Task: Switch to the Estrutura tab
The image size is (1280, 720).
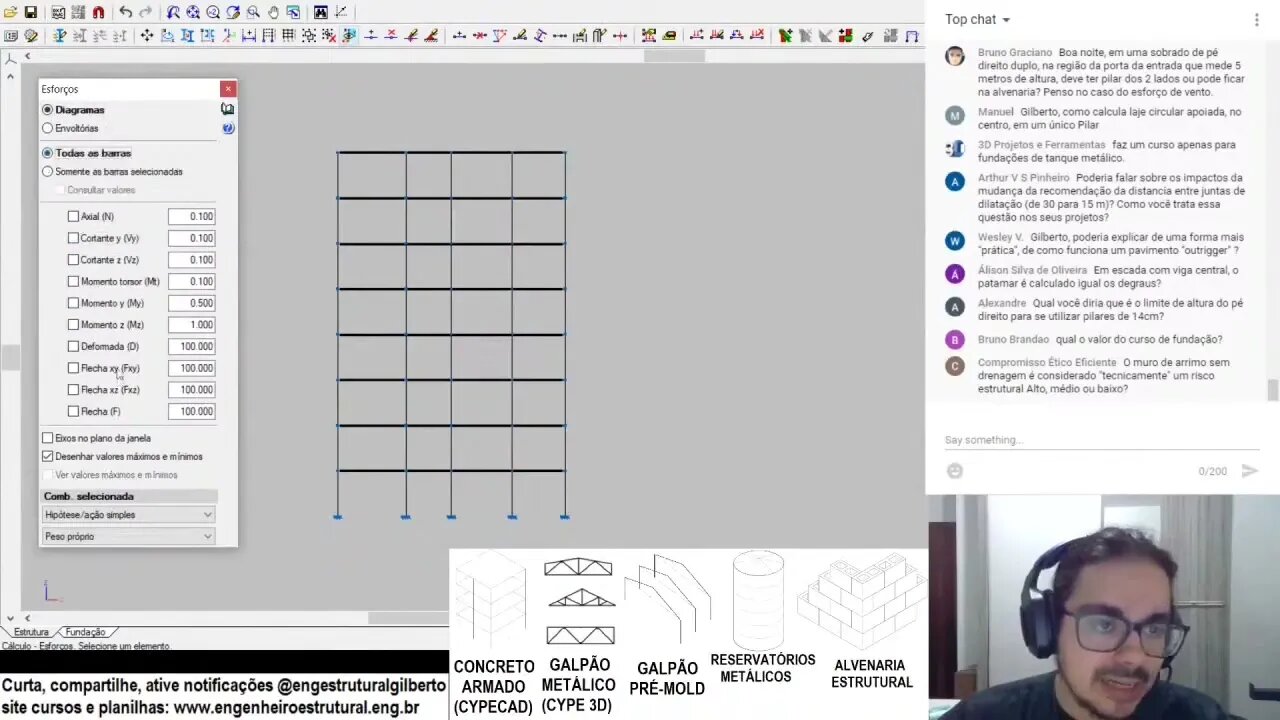Action: point(31,632)
